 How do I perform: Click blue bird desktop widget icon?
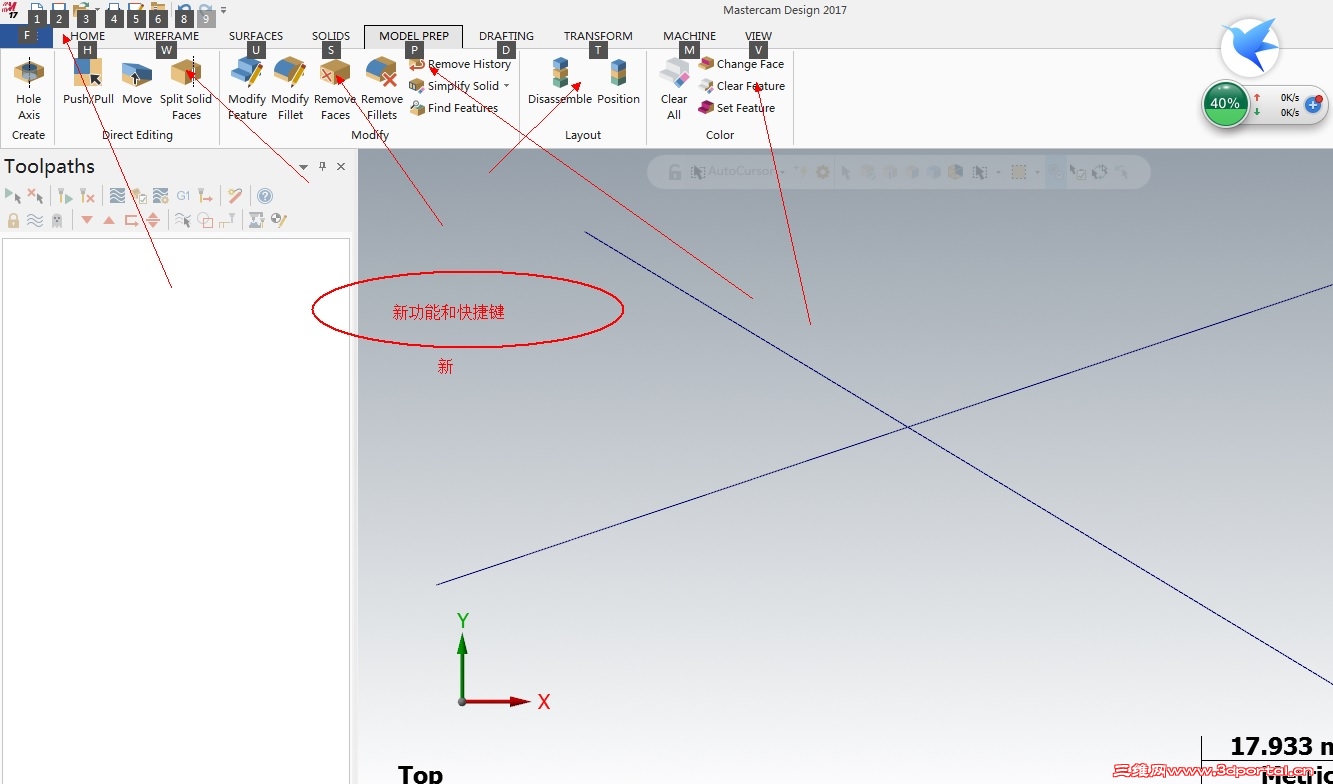coord(1250,47)
